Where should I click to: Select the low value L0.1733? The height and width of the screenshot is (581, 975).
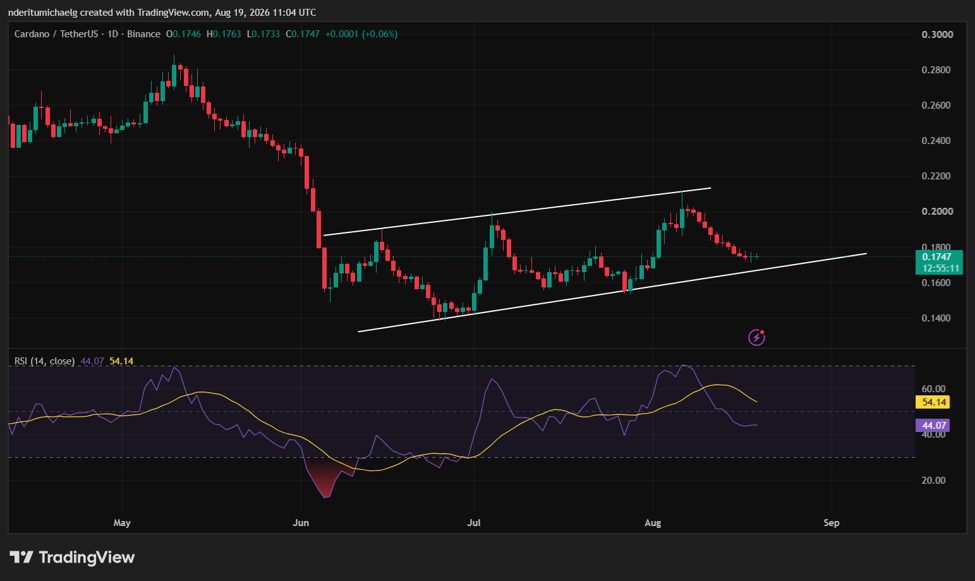pyautogui.click(x=263, y=34)
